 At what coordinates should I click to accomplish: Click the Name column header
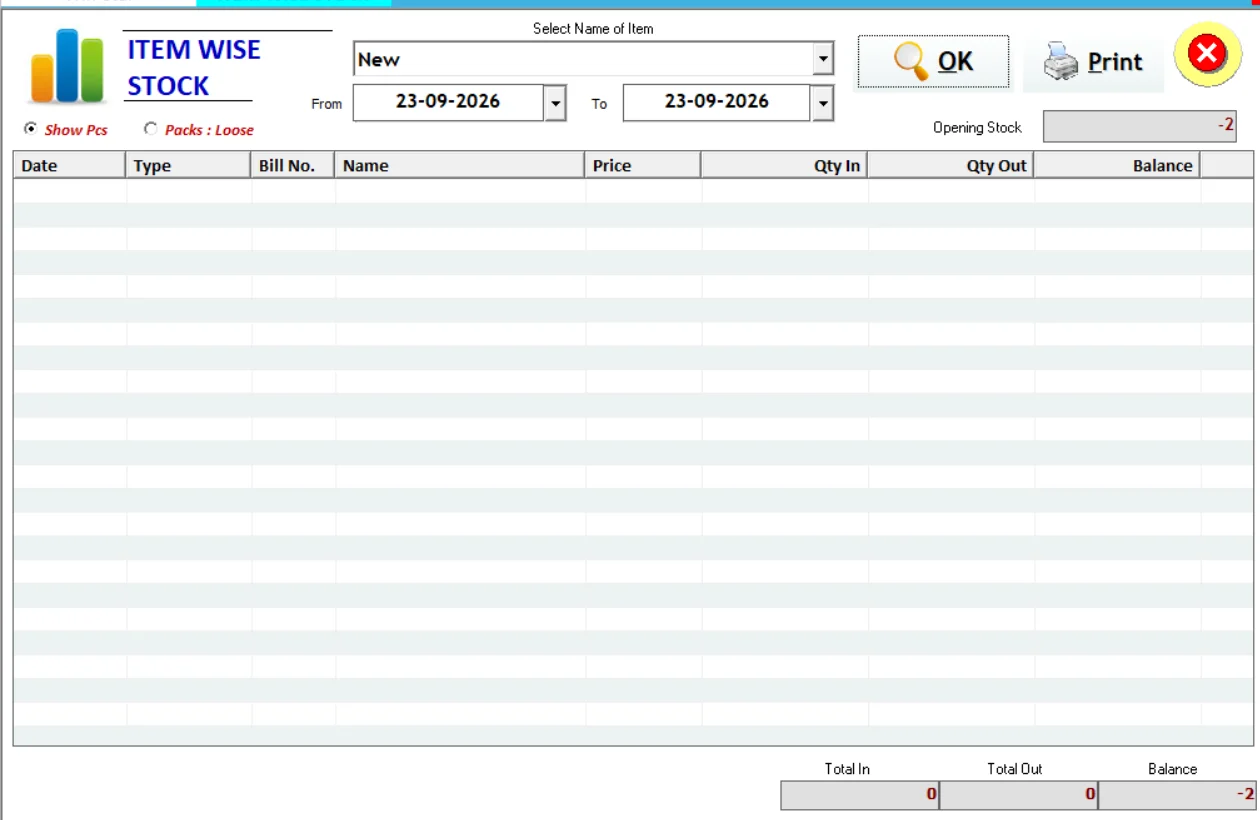459,165
